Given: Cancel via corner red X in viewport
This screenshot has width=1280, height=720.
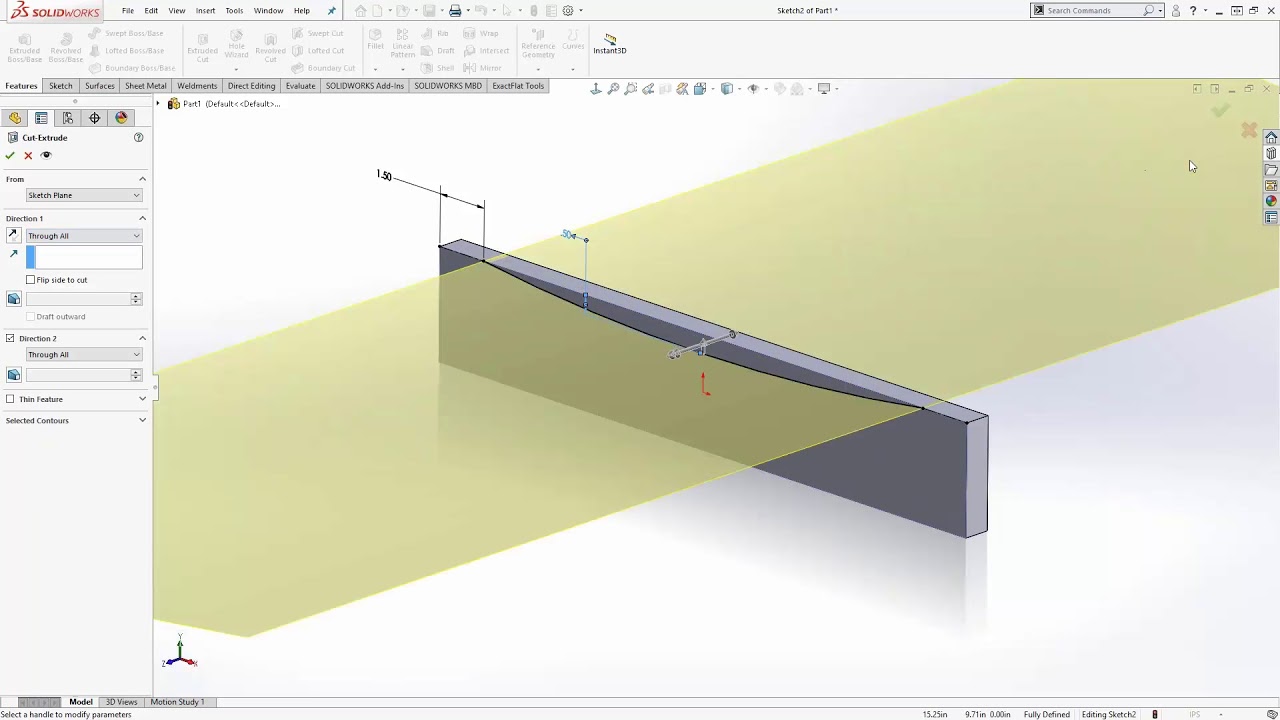Looking at the screenshot, I should pyautogui.click(x=1249, y=130).
